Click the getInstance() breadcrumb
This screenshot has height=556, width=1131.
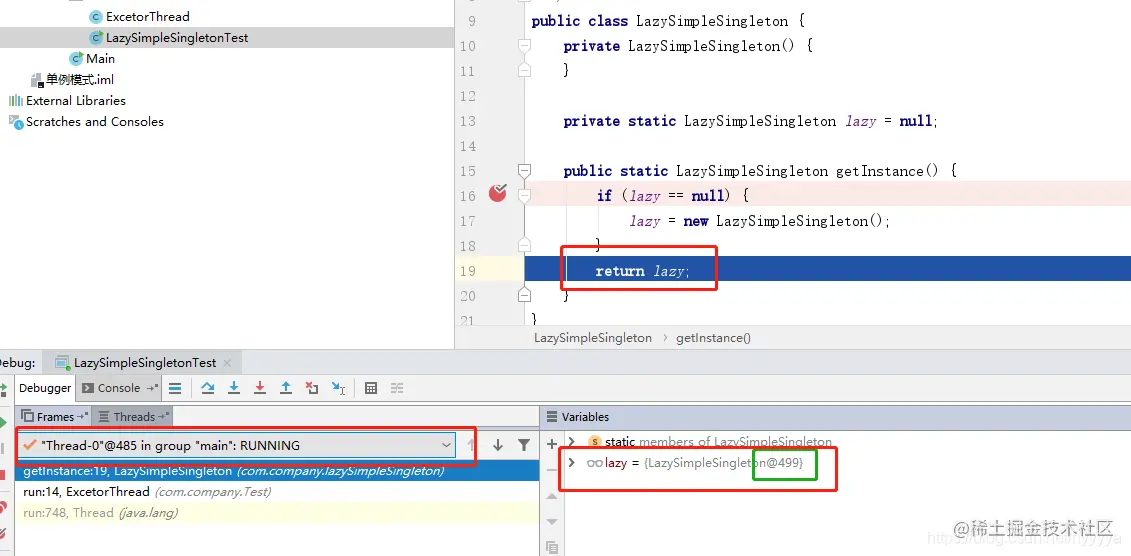[x=713, y=337]
